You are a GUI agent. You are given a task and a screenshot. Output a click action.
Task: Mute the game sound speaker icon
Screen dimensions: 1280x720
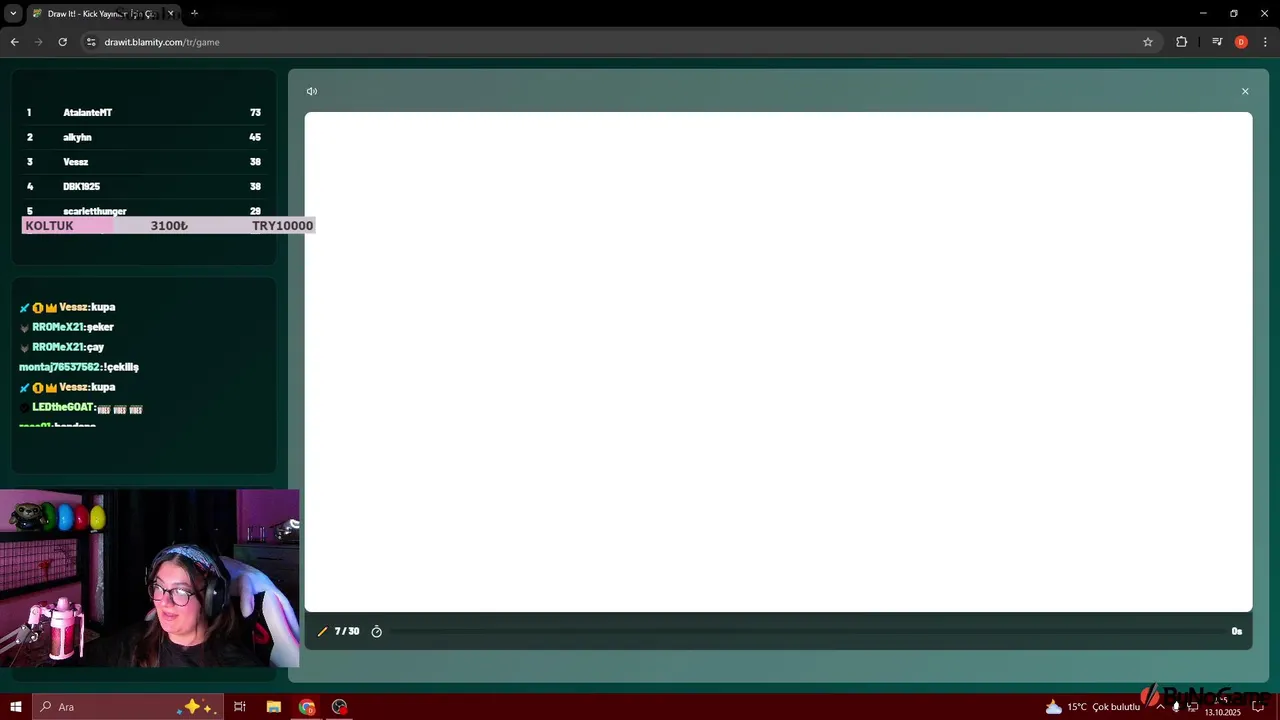pos(312,91)
